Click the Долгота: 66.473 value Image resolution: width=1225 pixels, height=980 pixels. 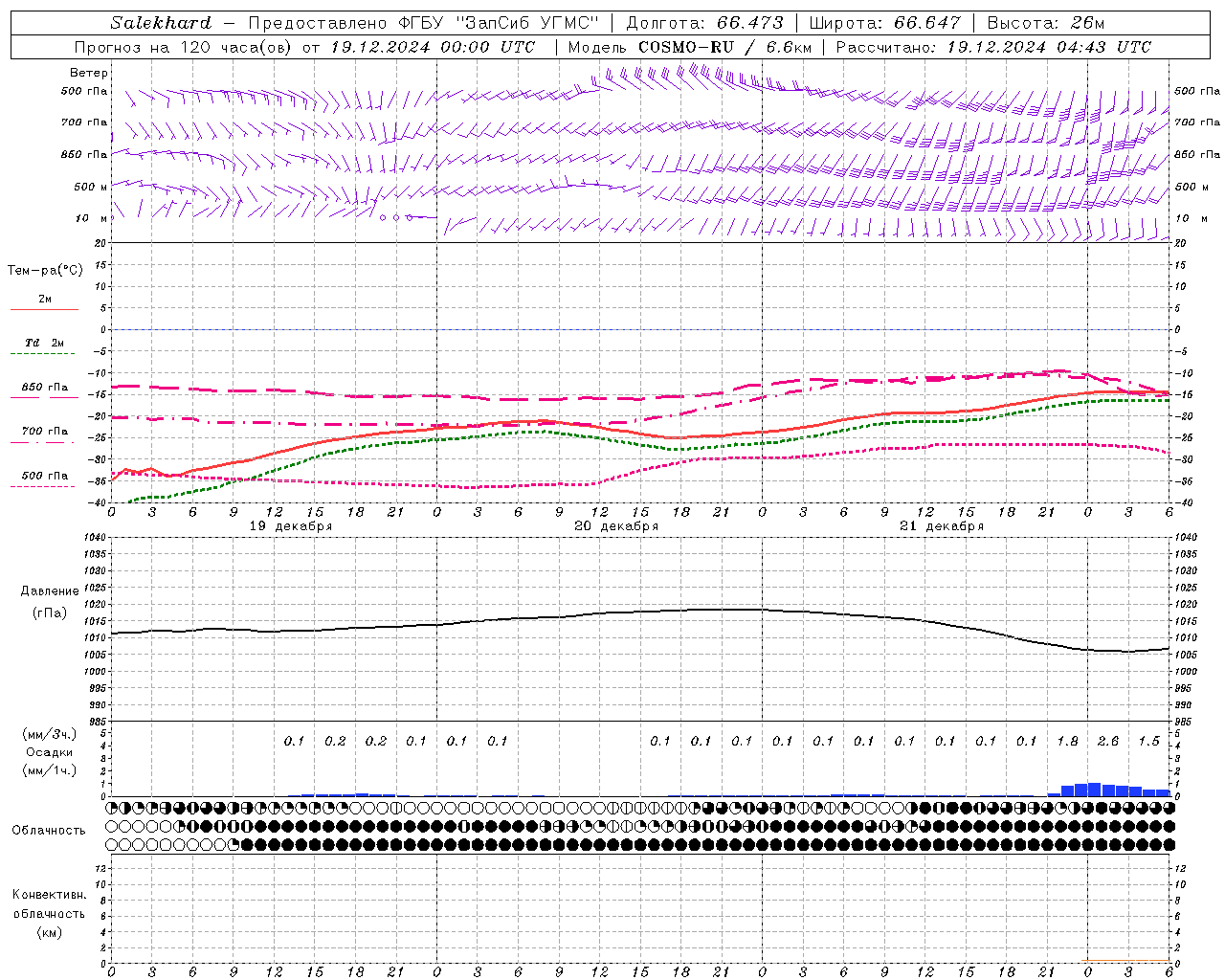pos(704,23)
